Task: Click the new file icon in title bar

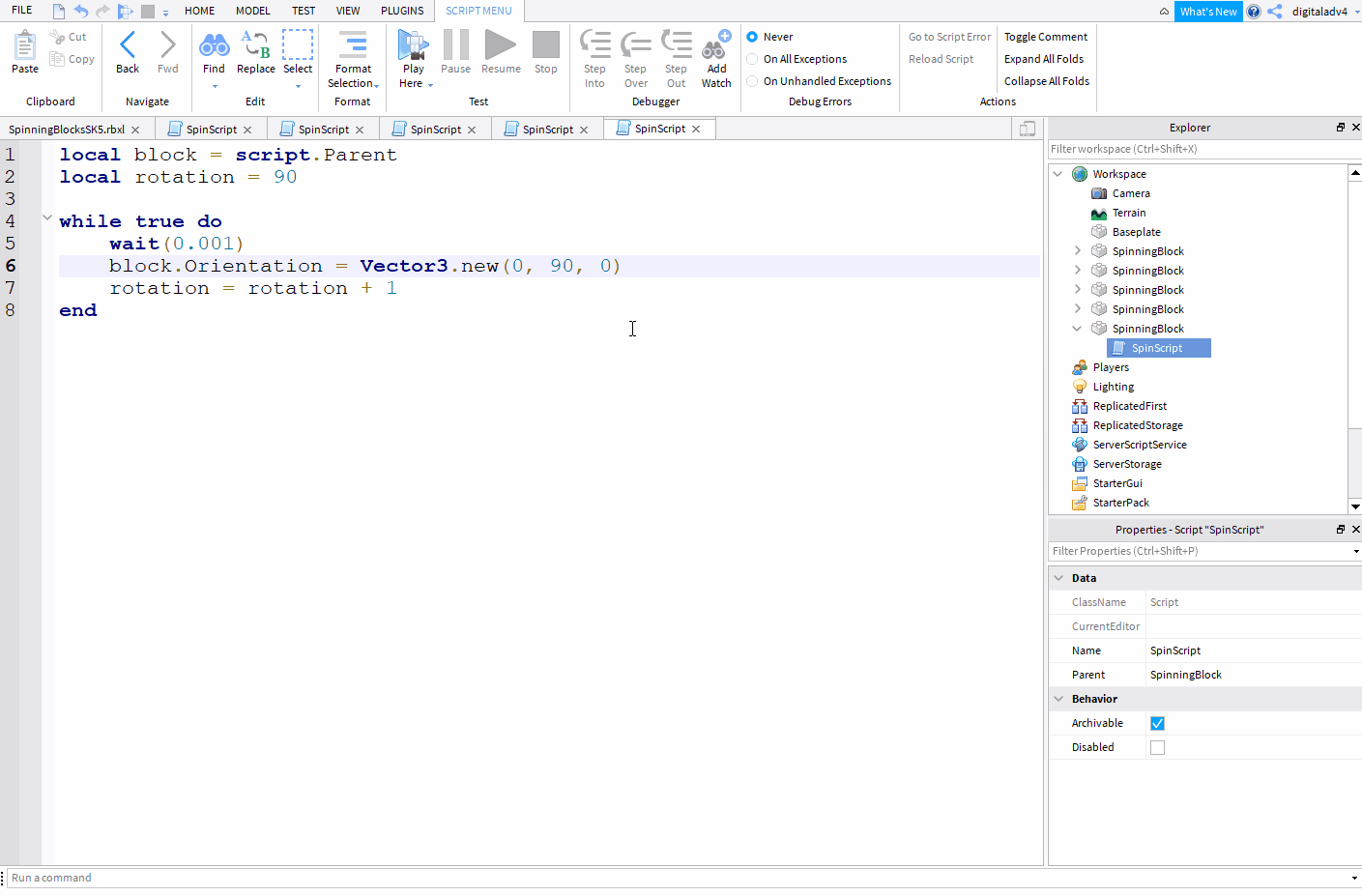Action: coord(59,12)
